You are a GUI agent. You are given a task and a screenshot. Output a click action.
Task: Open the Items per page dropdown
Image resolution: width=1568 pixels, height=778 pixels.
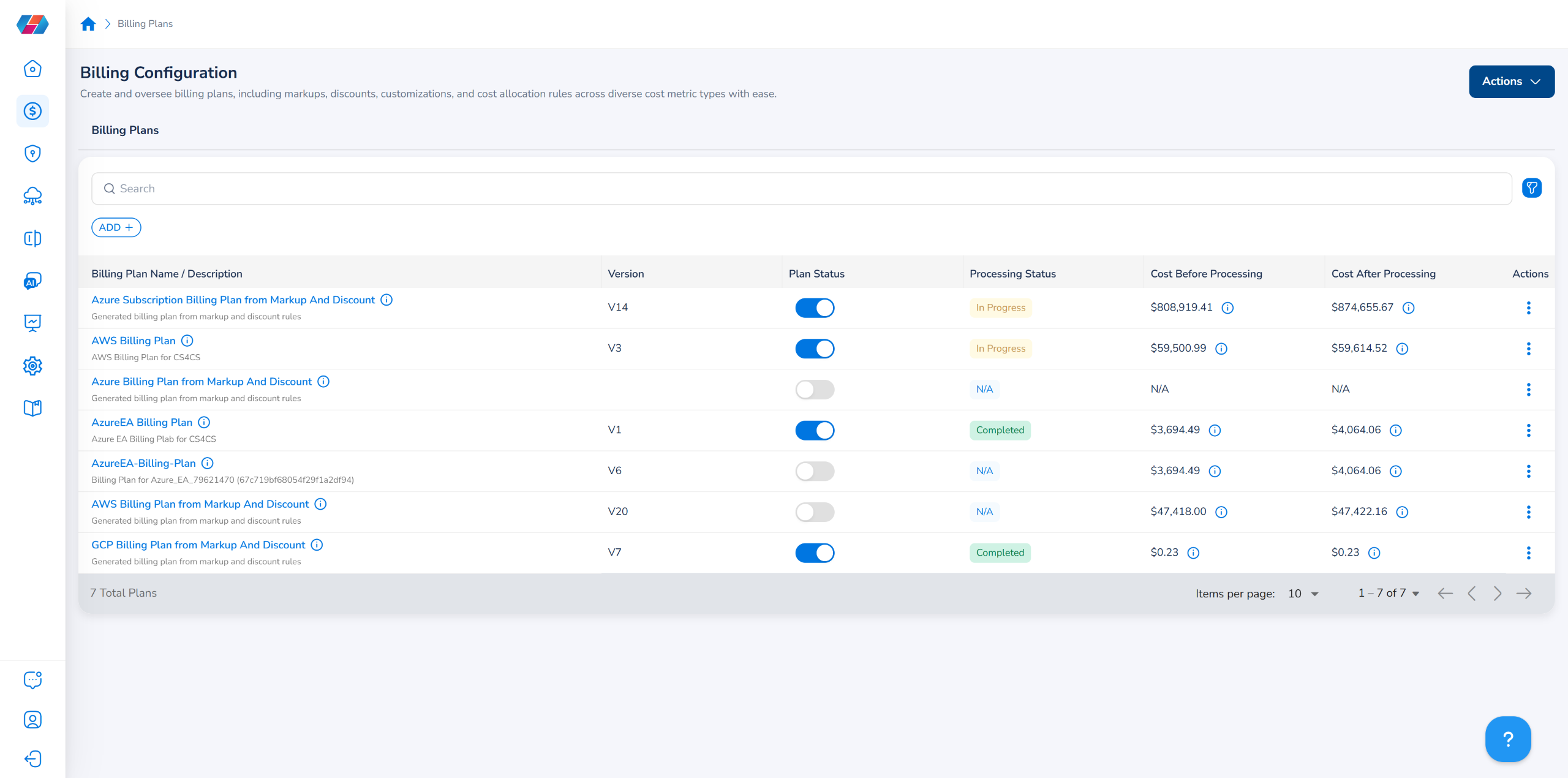pyautogui.click(x=1303, y=594)
